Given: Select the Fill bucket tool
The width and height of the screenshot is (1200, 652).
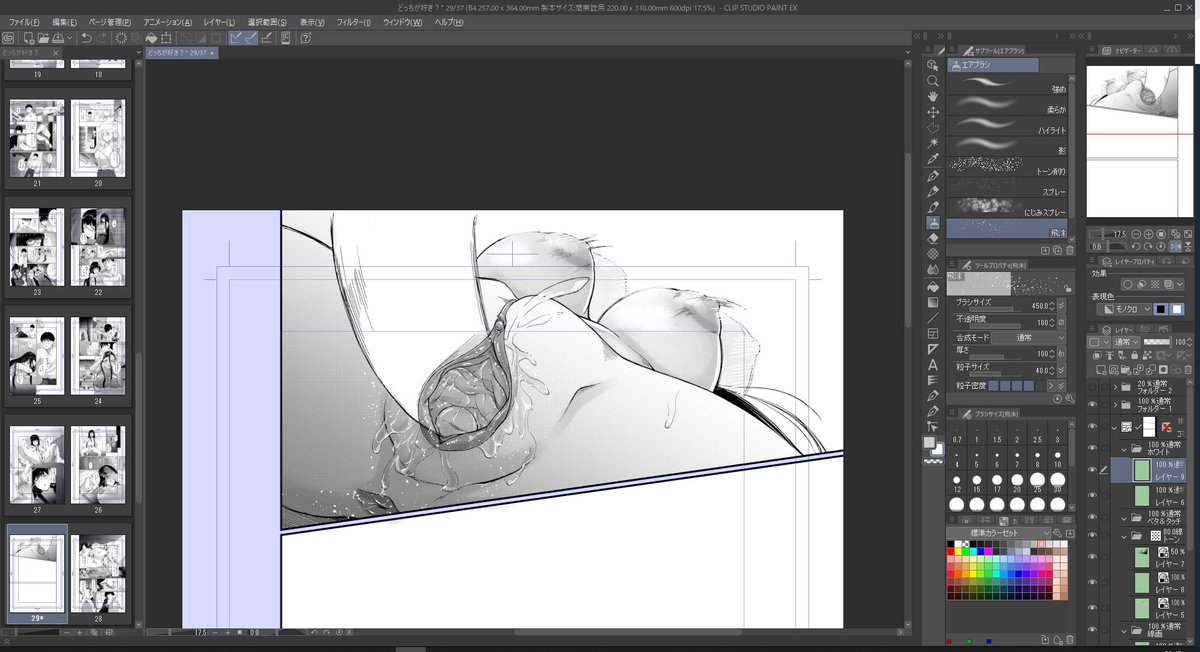Looking at the screenshot, I should (933, 286).
